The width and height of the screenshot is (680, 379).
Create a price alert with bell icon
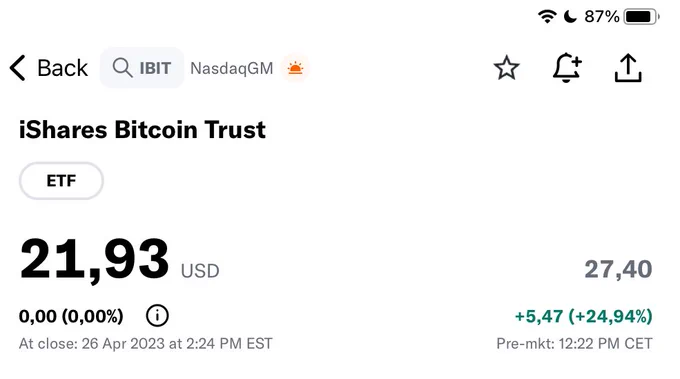click(567, 68)
